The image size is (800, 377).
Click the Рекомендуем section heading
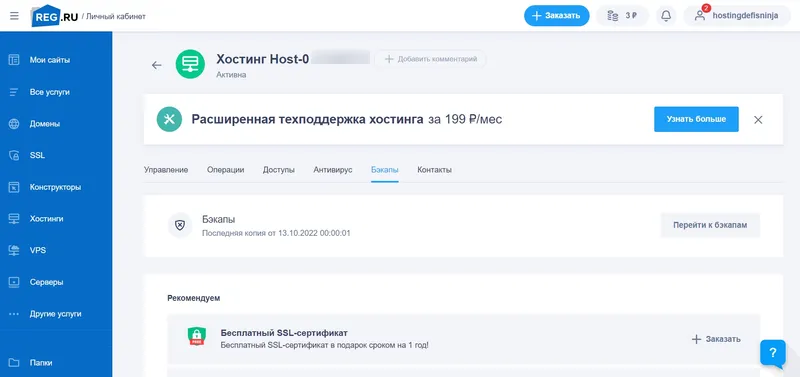[194, 298]
